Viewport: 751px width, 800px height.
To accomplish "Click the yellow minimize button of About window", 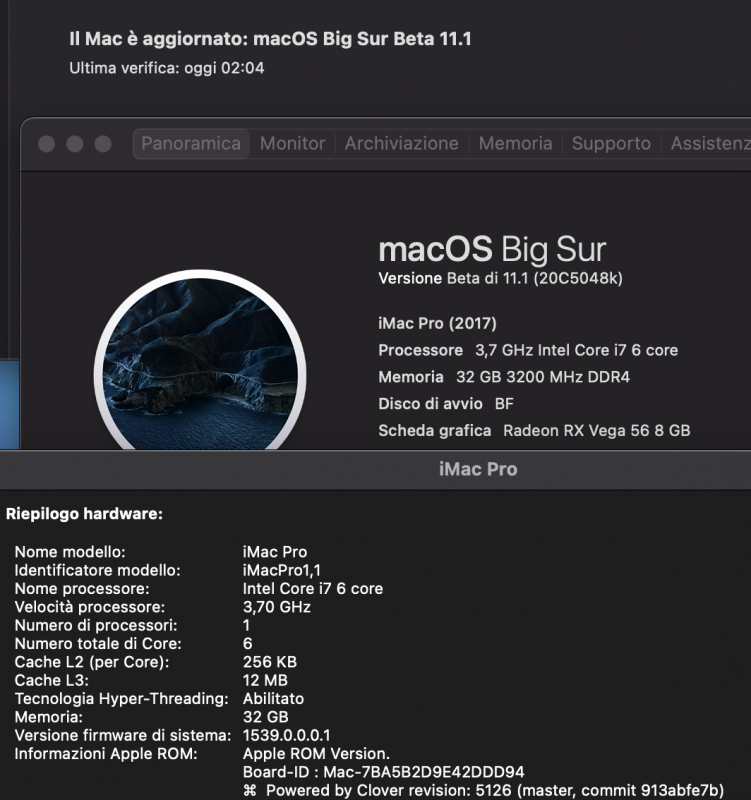I will point(75,144).
